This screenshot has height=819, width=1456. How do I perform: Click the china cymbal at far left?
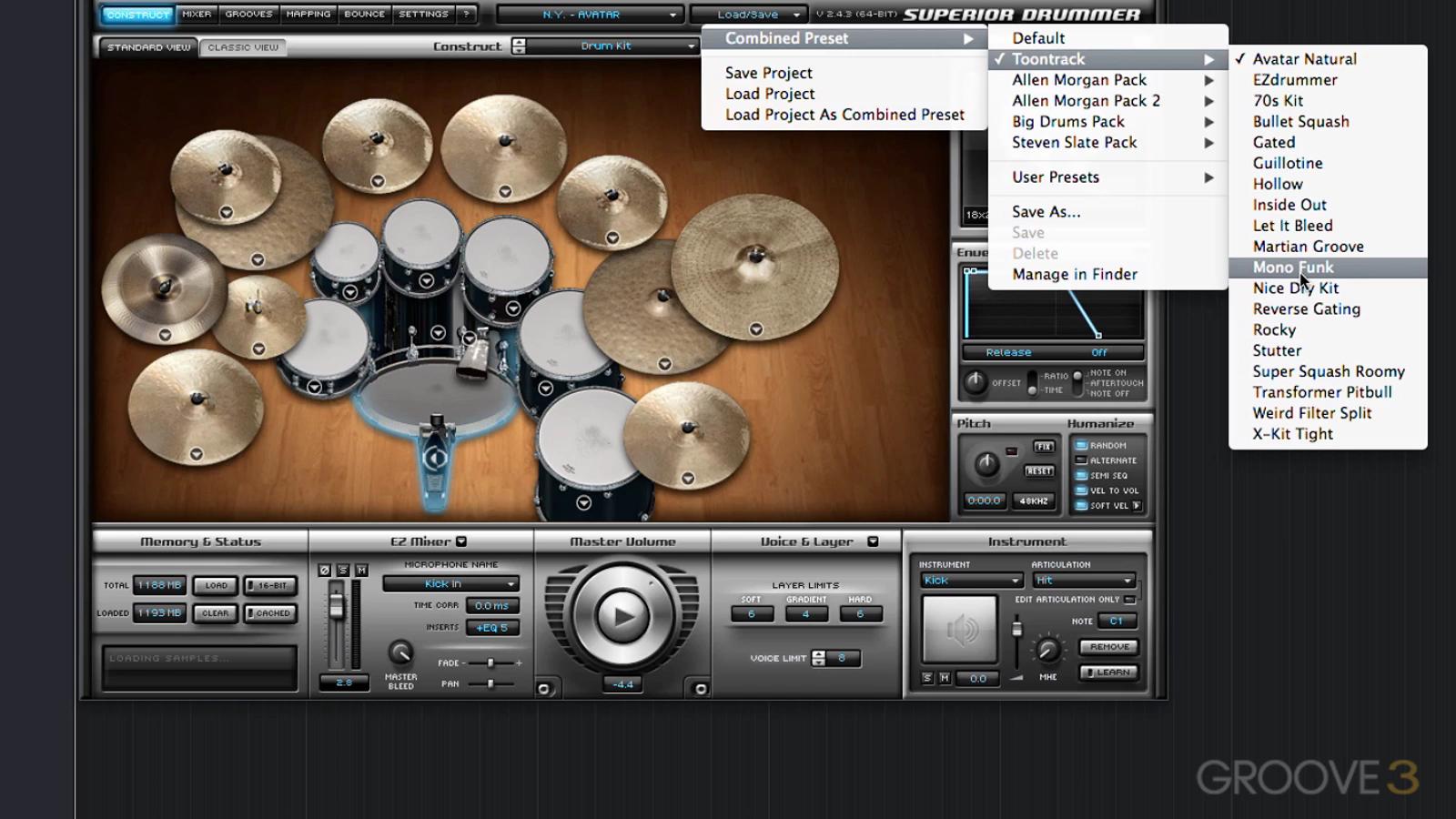click(x=164, y=288)
